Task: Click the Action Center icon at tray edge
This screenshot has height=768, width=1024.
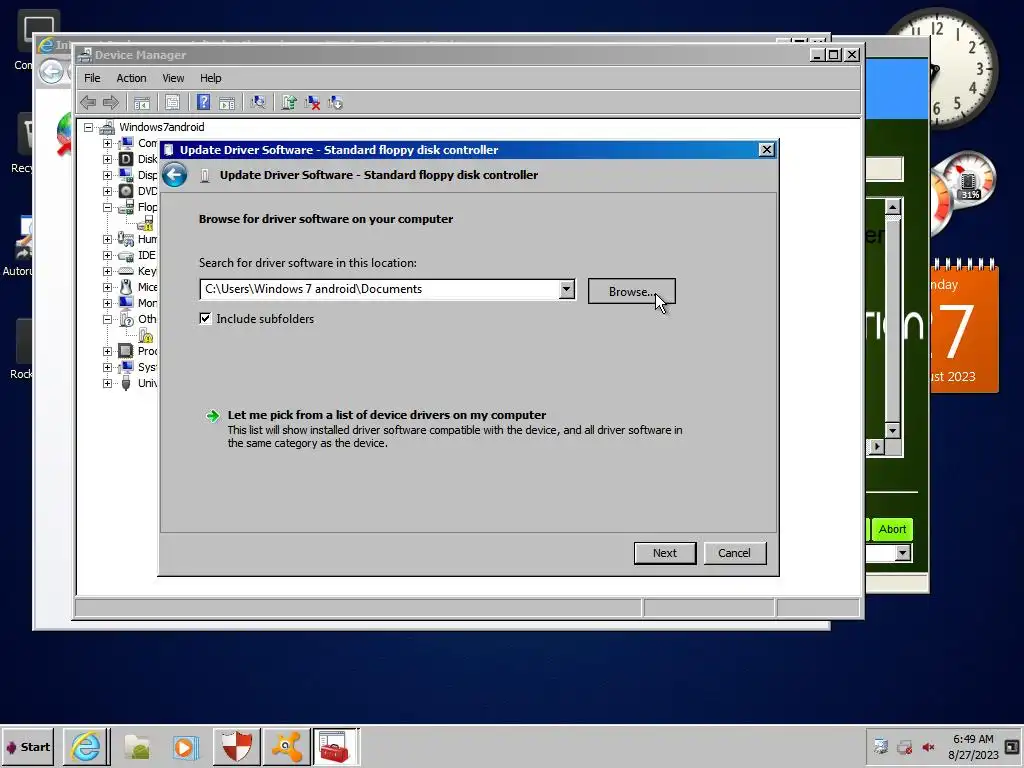Action: tap(1012, 747)
